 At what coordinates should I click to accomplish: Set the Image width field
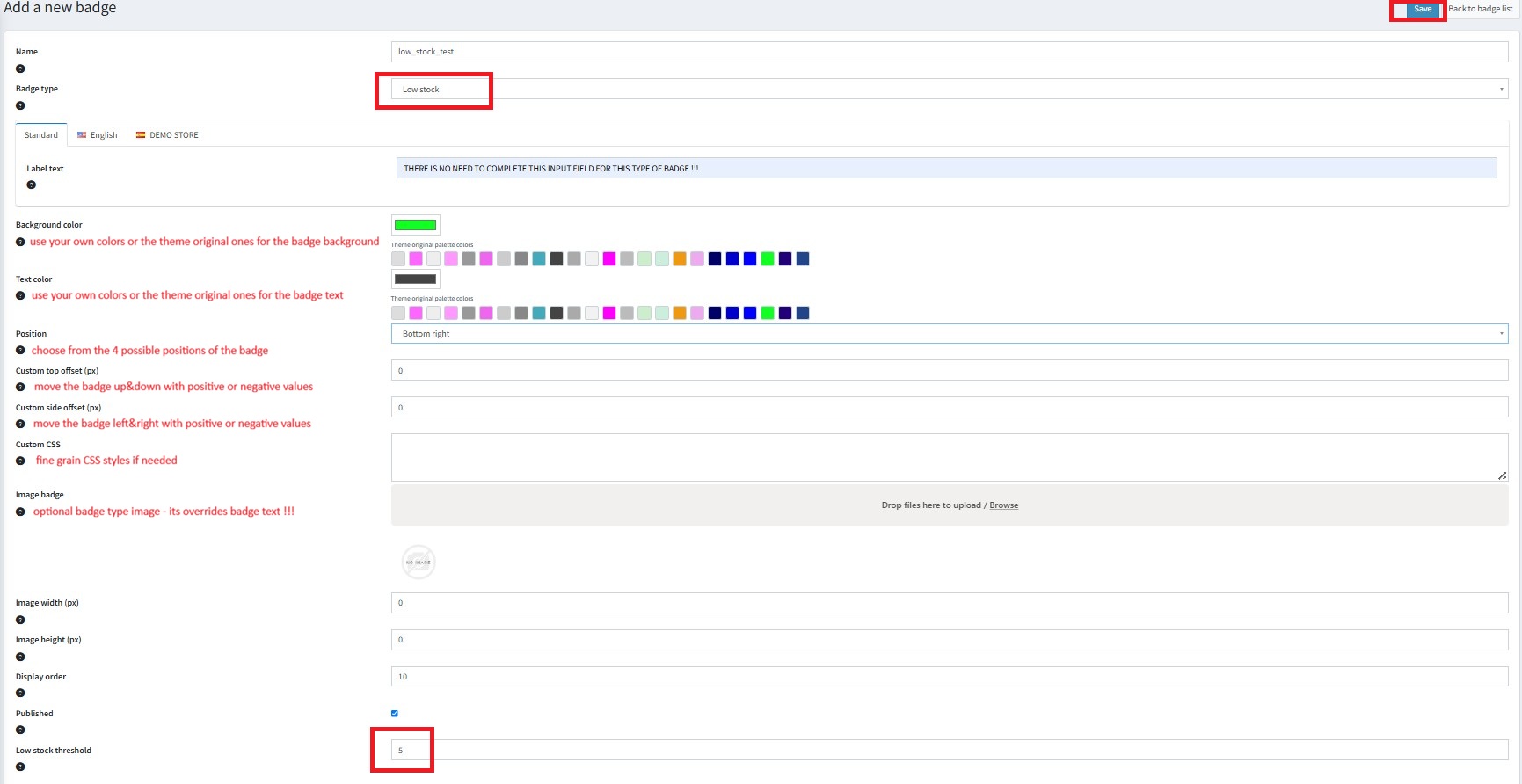(950, 603)
